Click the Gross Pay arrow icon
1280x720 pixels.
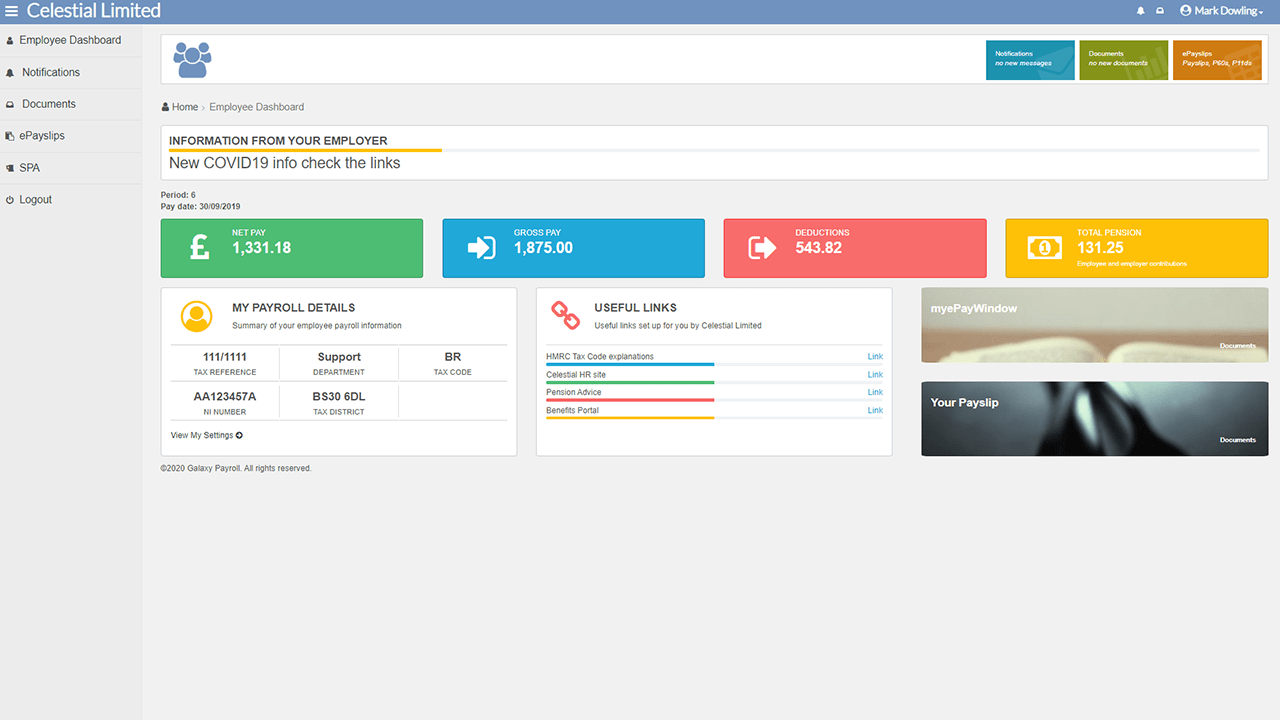482,247
